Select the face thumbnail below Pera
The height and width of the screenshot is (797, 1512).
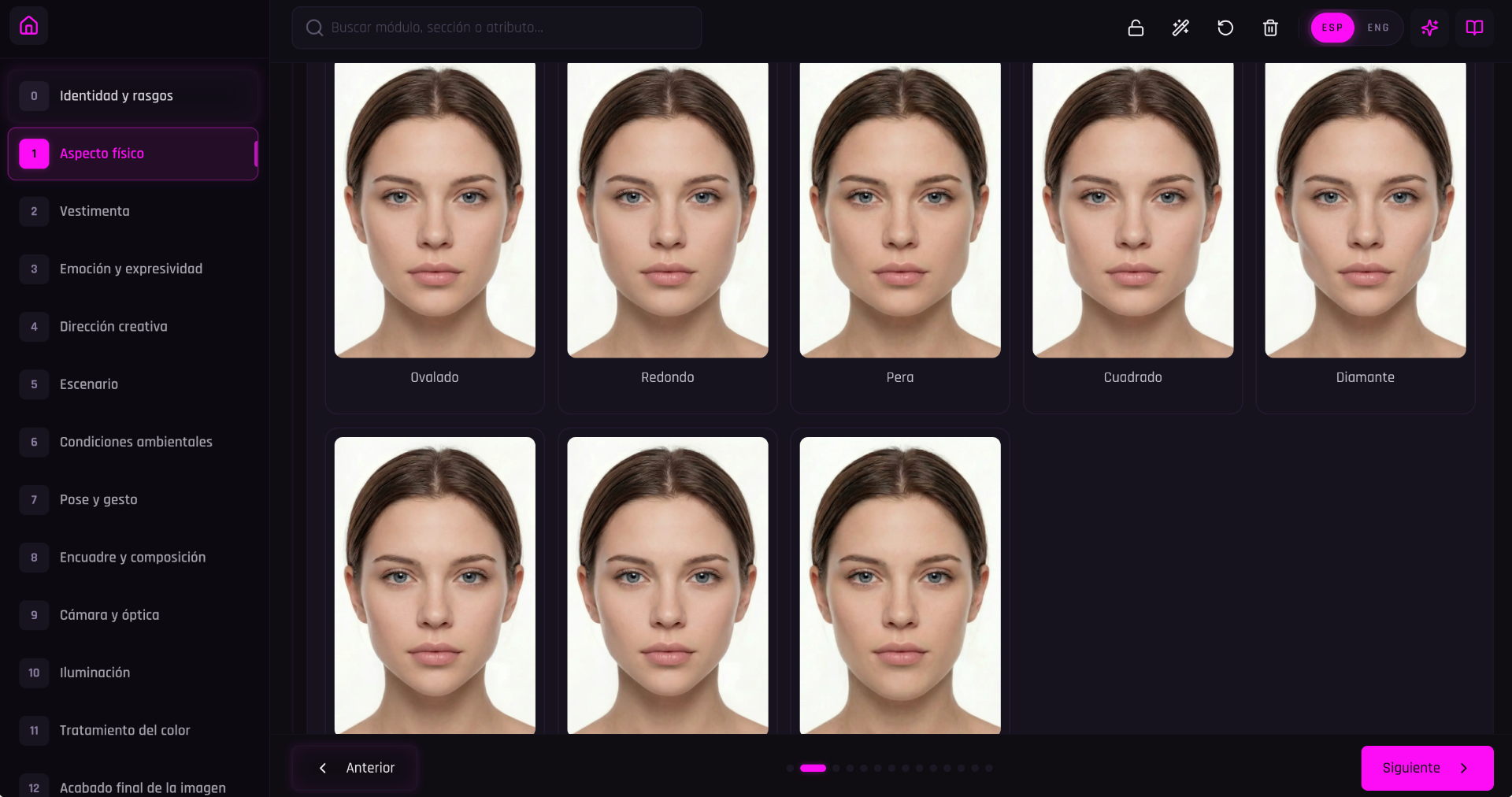[x=900, y=584]
